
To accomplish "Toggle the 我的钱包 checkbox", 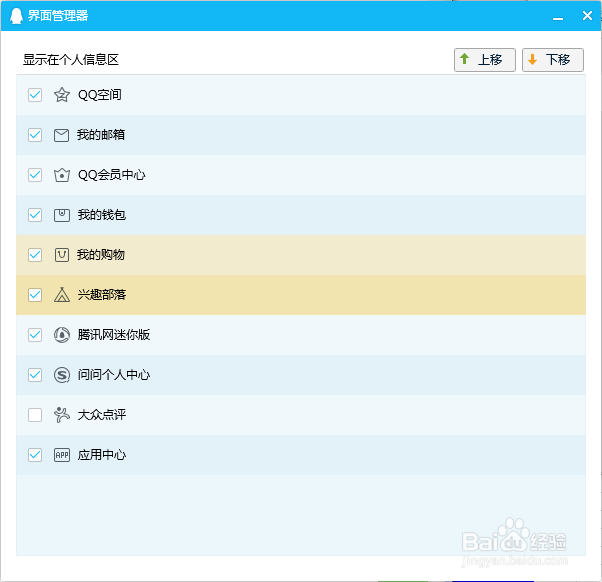I will (35, 215).
